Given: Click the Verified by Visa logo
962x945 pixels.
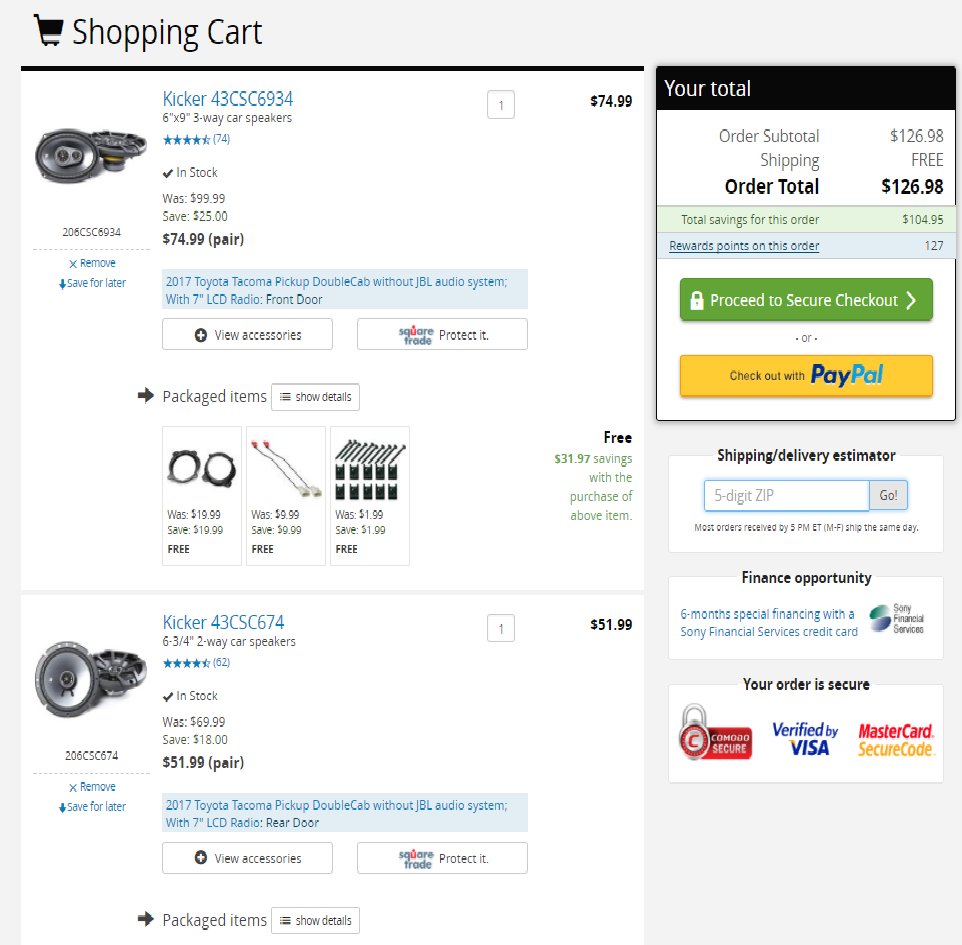Looking at the screenshot, I should pos(805,738).
